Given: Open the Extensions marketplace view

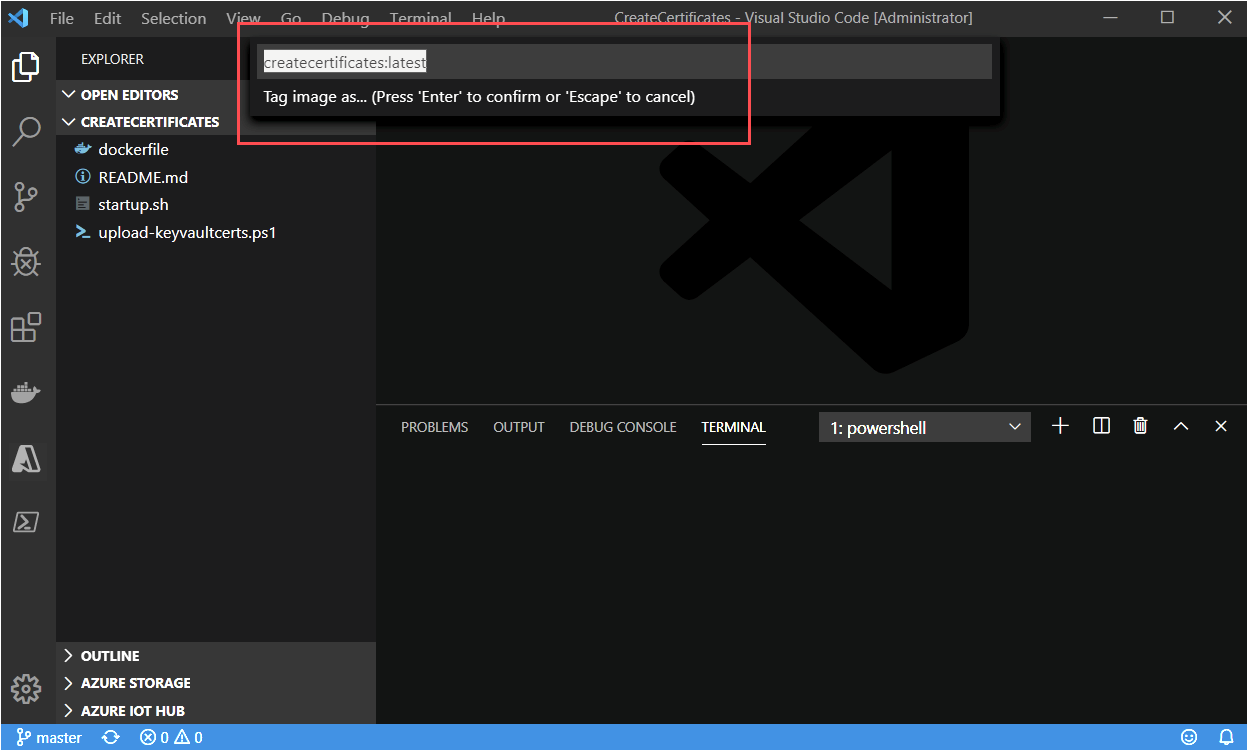Looking at the screenshot, I should [26, 327].
